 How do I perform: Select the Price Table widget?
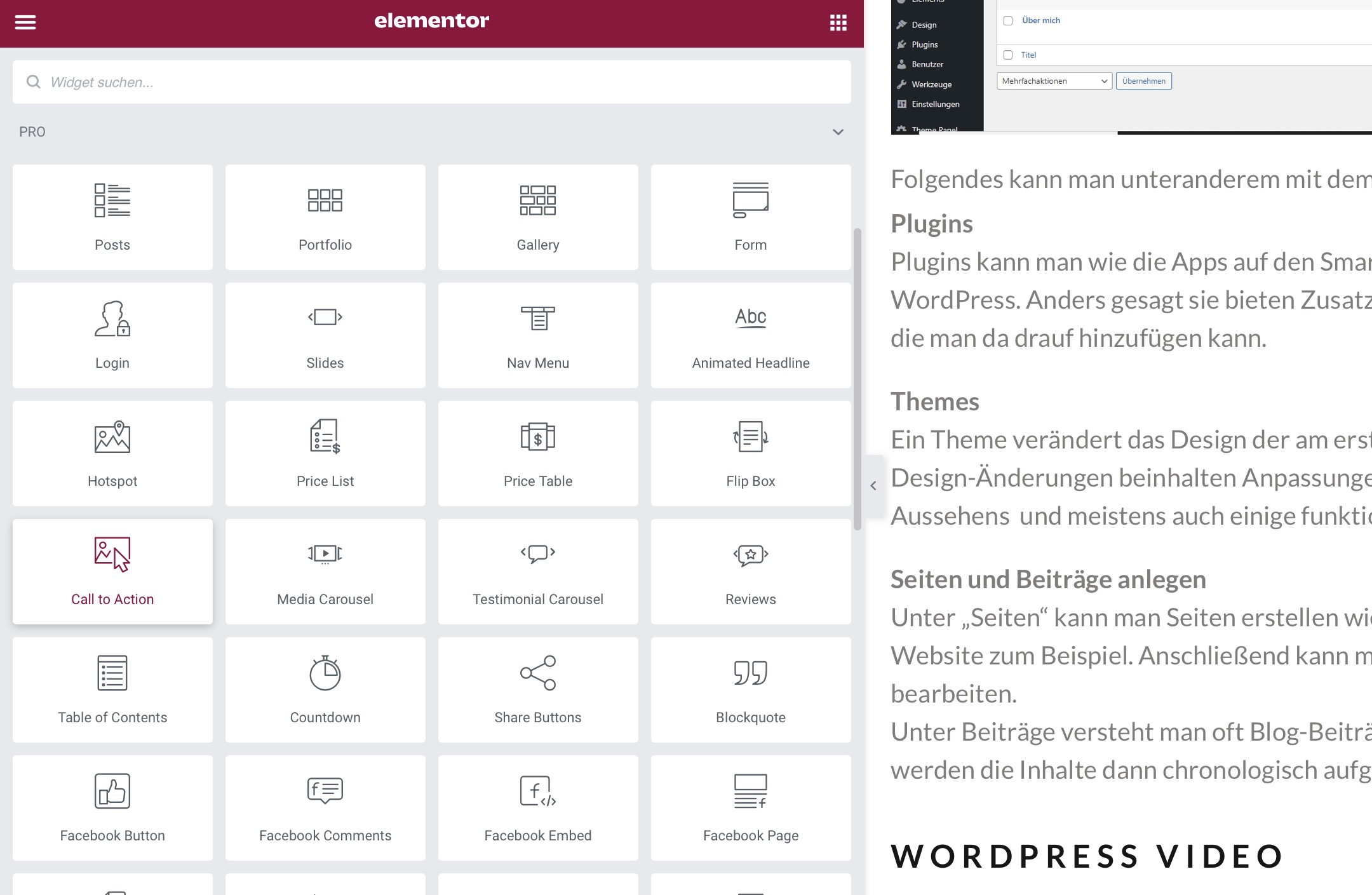538,454
